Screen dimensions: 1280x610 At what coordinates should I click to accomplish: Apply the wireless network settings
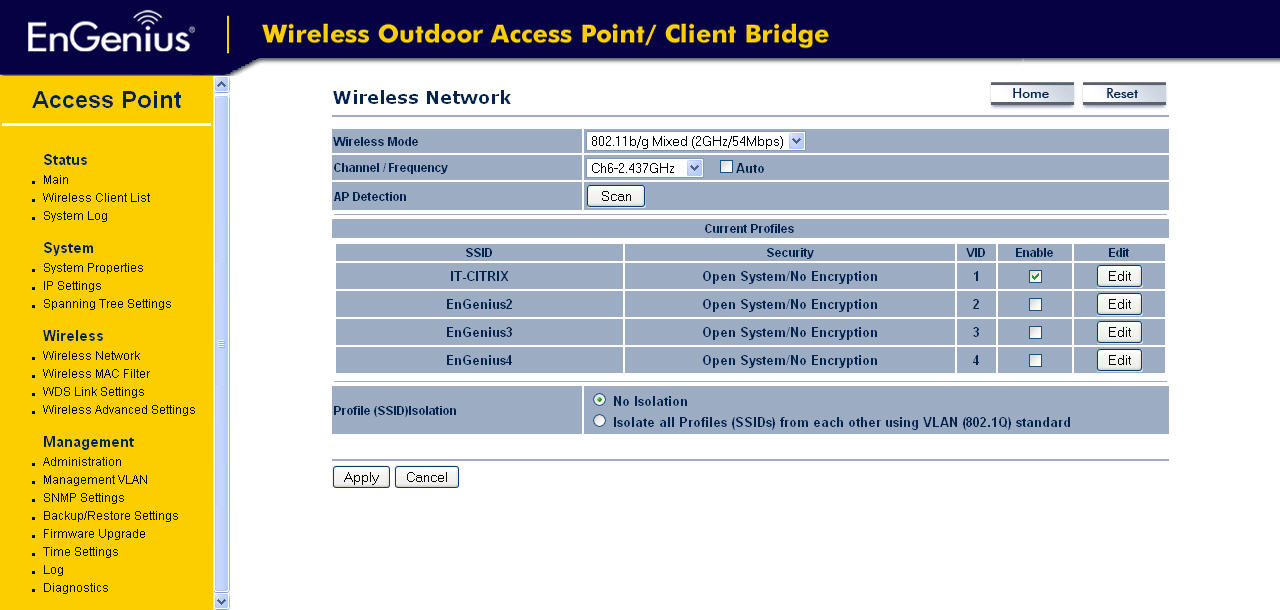click(x=361, y=477)
